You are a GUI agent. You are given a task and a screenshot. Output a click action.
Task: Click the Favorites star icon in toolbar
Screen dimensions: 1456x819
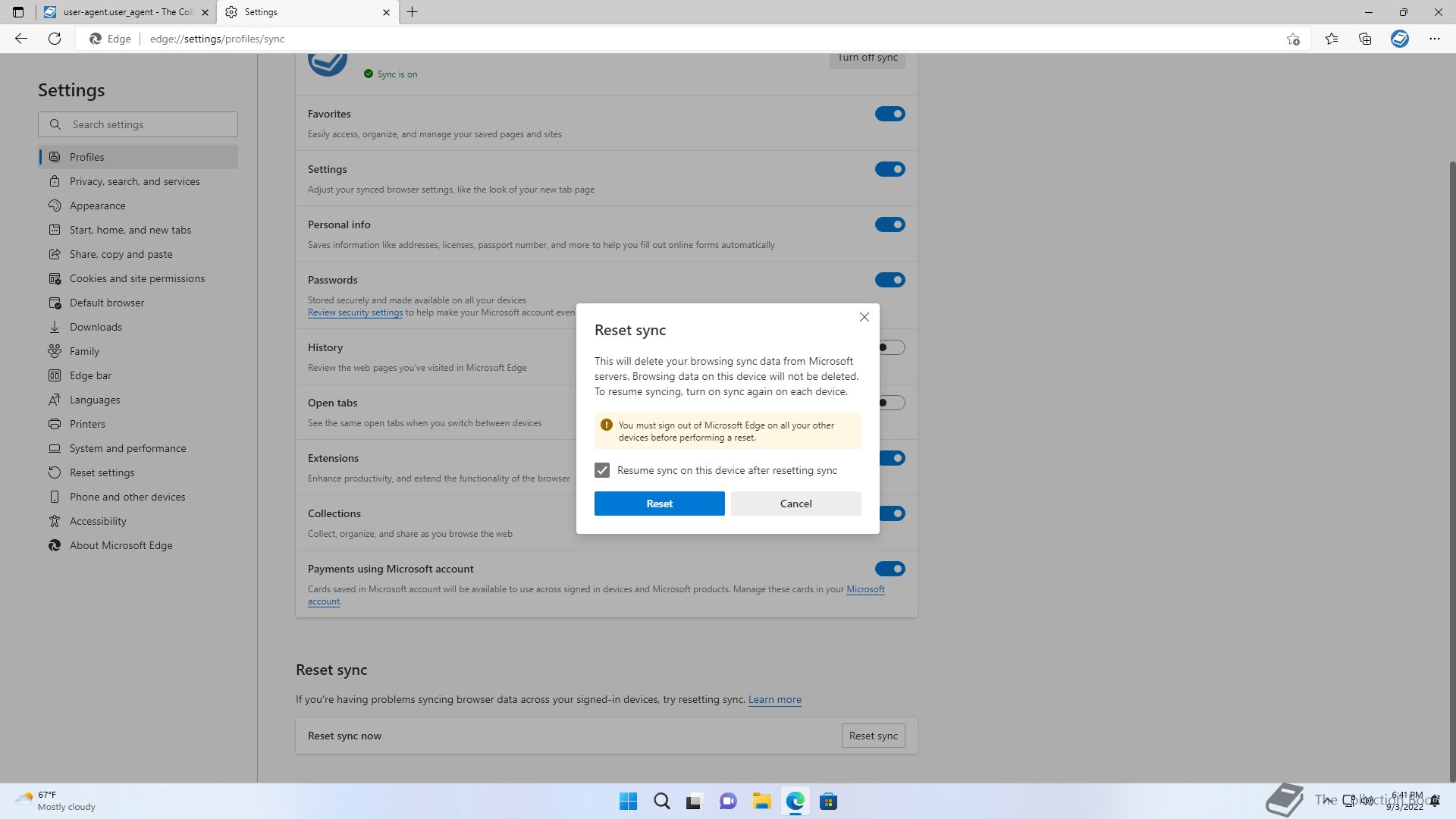pos(1332,39)
